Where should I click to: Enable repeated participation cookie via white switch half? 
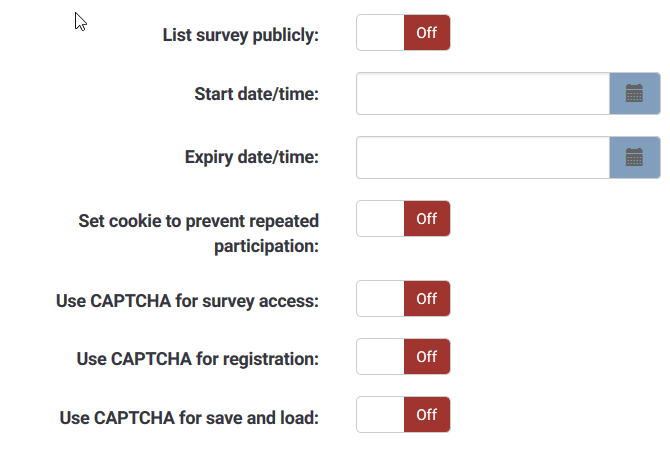[x=380, y=218]
